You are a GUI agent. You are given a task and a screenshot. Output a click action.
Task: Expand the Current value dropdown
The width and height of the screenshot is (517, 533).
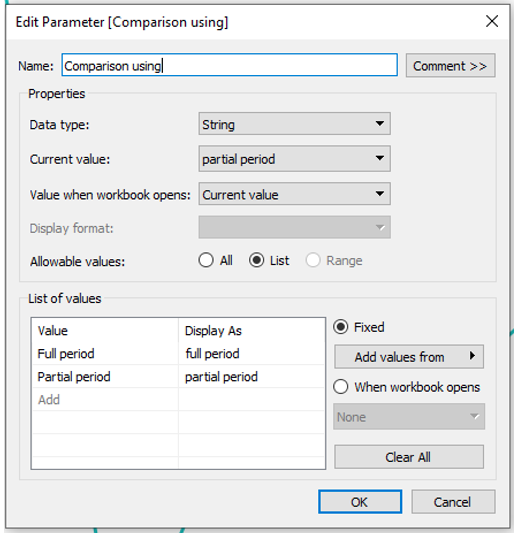tap(294, 159)
